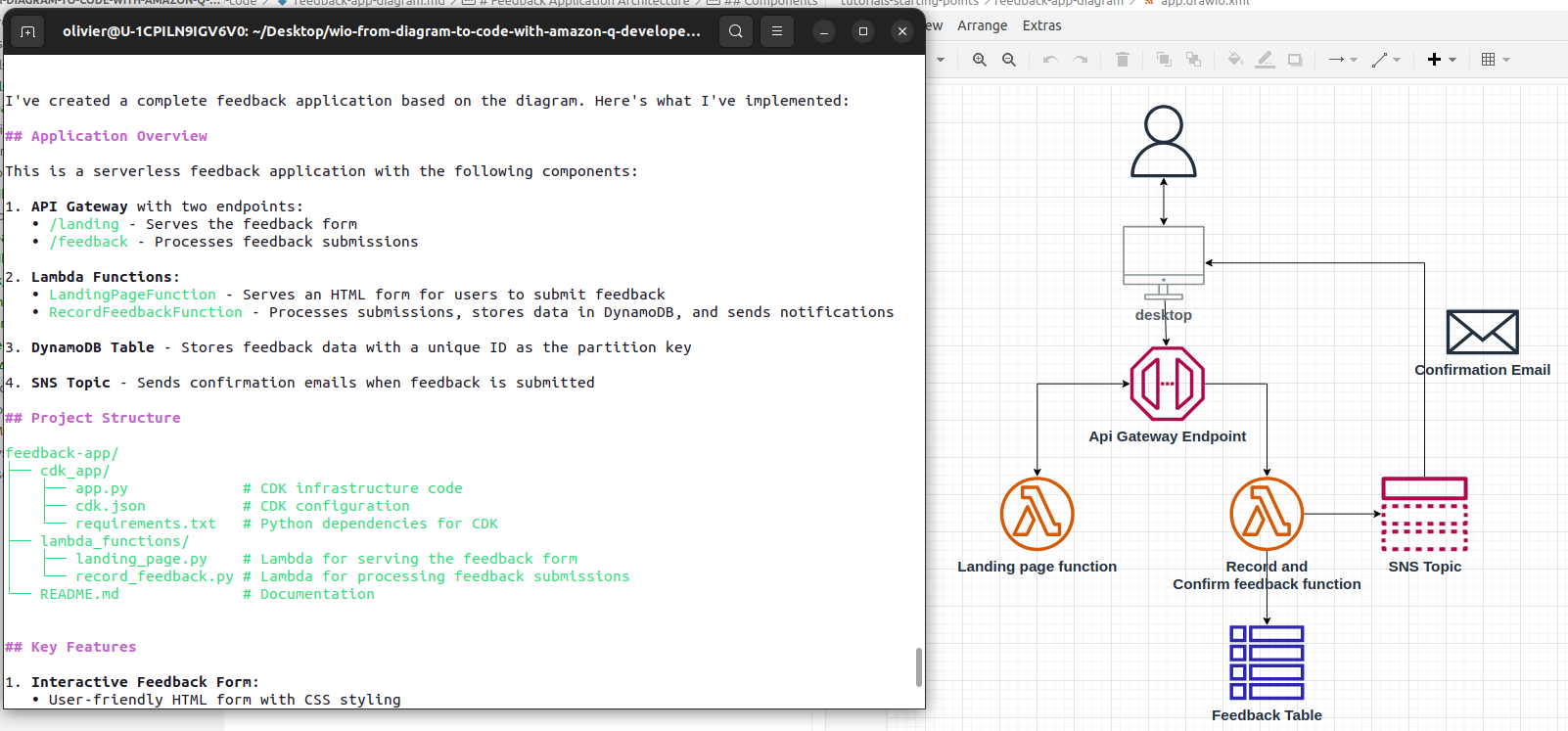Open connection arrow style dropdown

click(1343, 60)
